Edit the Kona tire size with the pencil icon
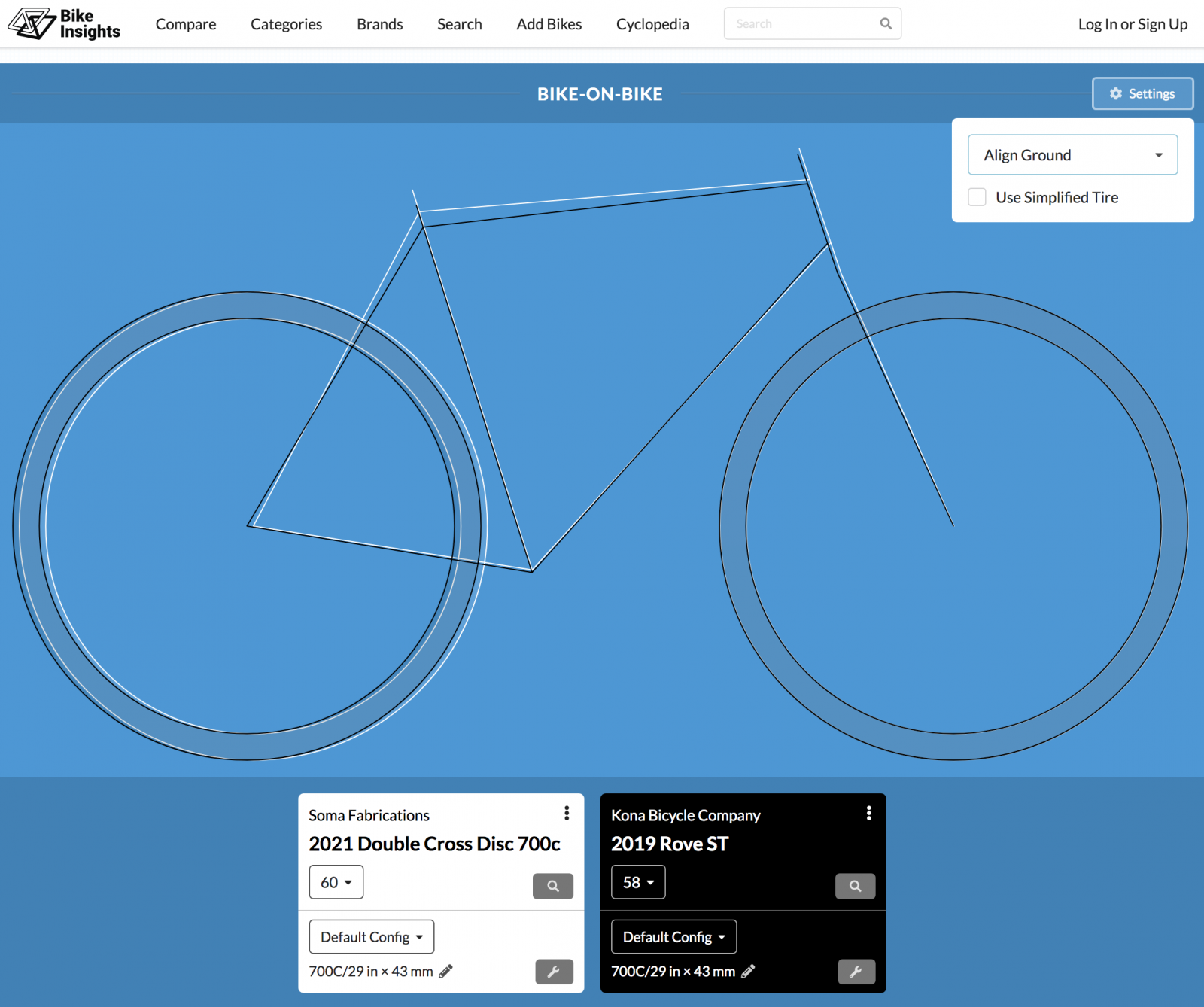1204x1007 pixels. pyautogui.click(x=748, y=972)
